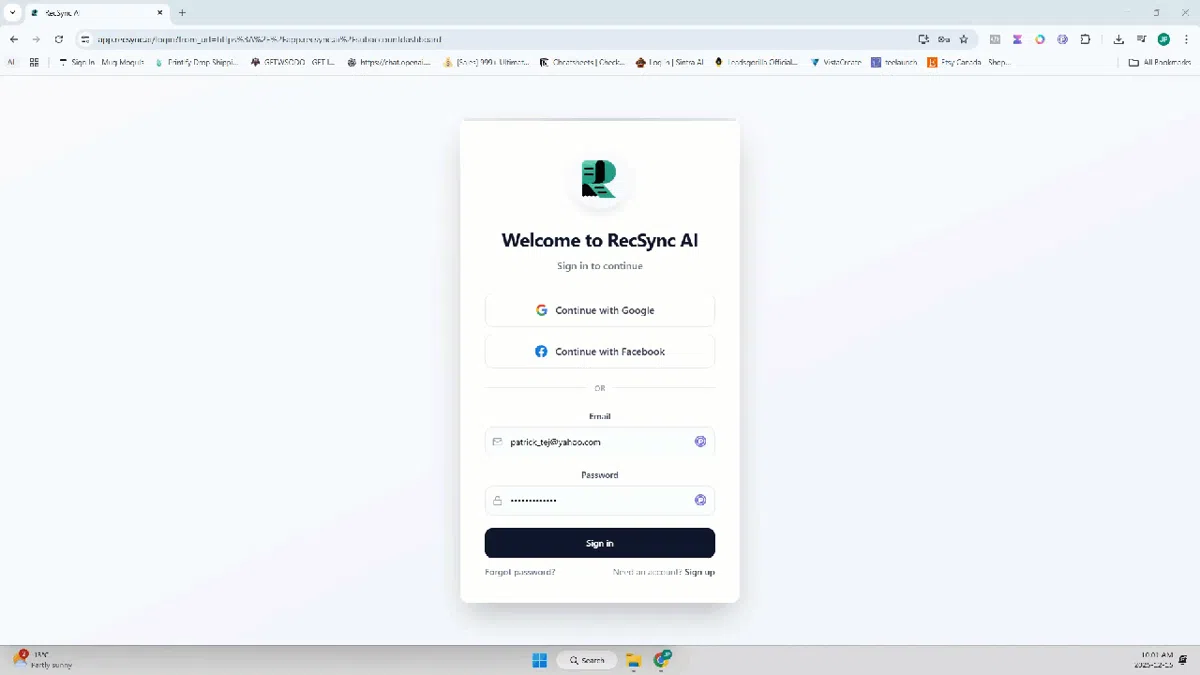Select the RecSync AI browser tab
Viewport: 1200px width, 675px height.
(96, 13)
